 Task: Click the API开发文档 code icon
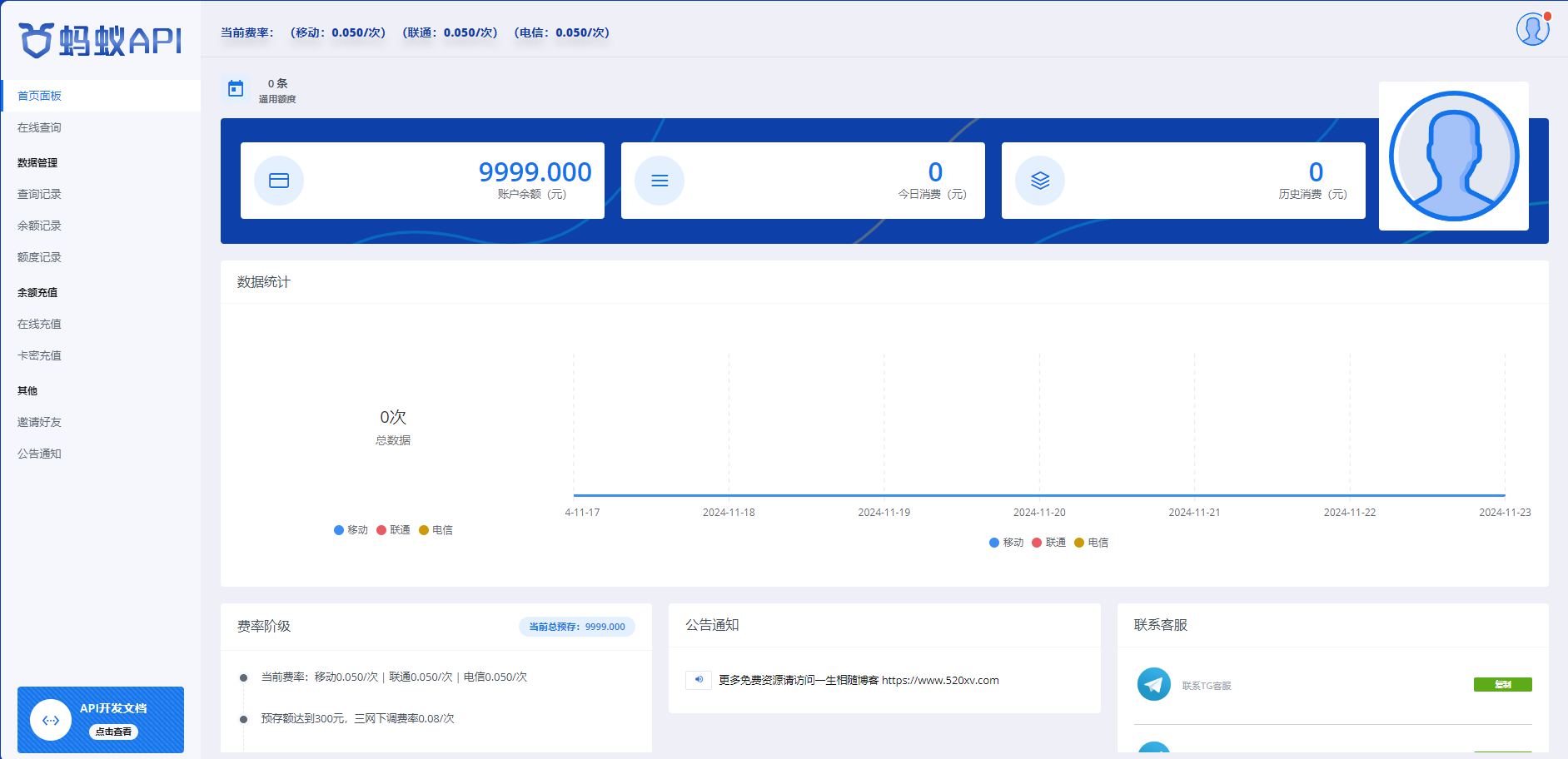point(50,720)
